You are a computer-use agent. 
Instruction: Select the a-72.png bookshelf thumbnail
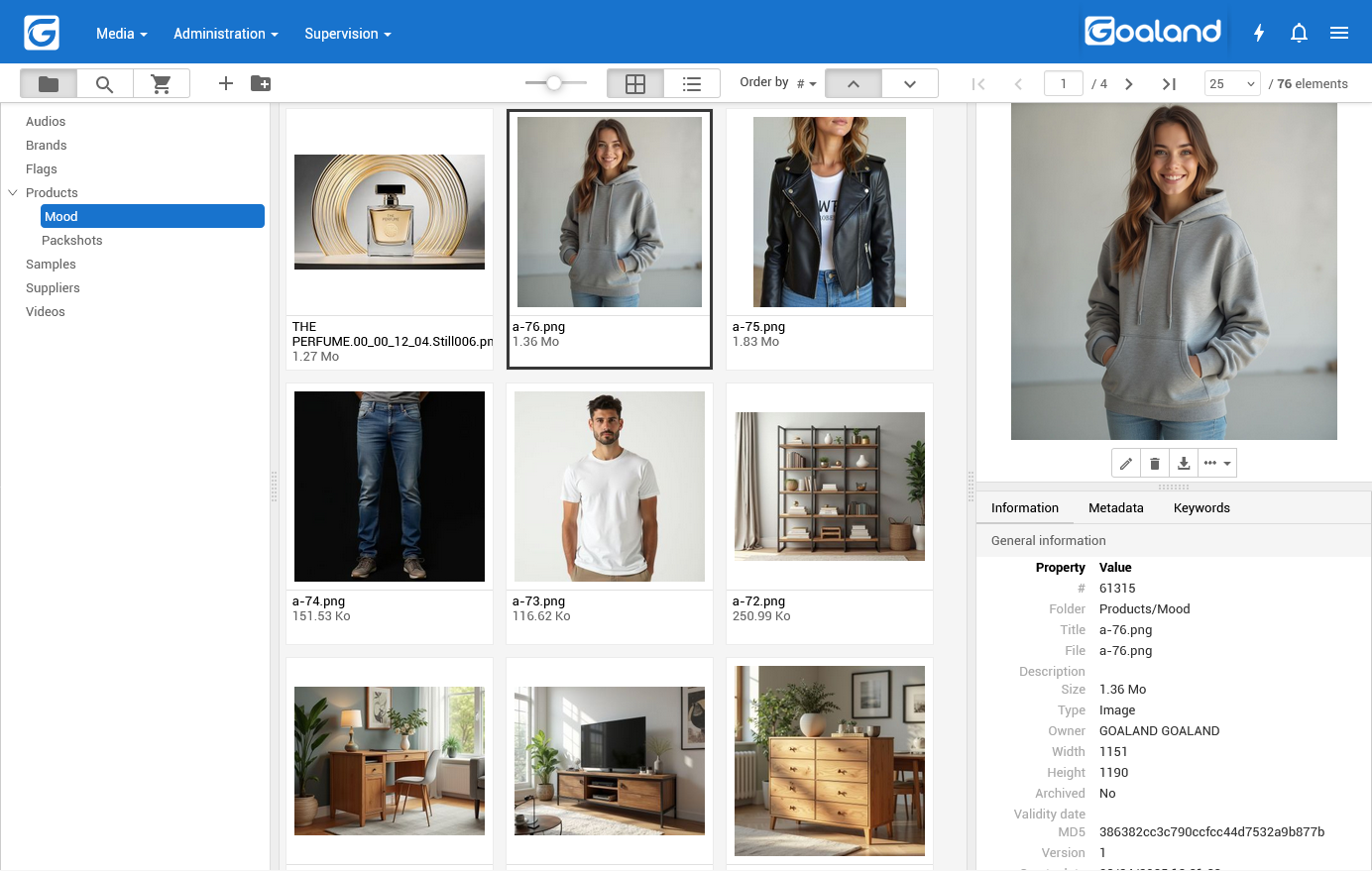click(830, 487)
